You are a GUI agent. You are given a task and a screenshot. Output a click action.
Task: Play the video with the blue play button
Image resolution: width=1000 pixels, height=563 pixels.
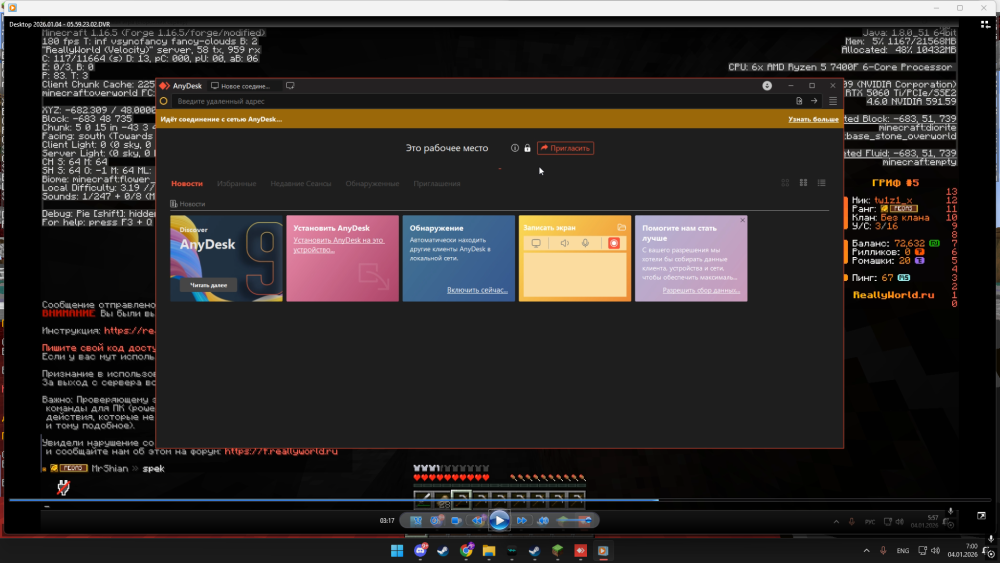[x=499, y=520]
